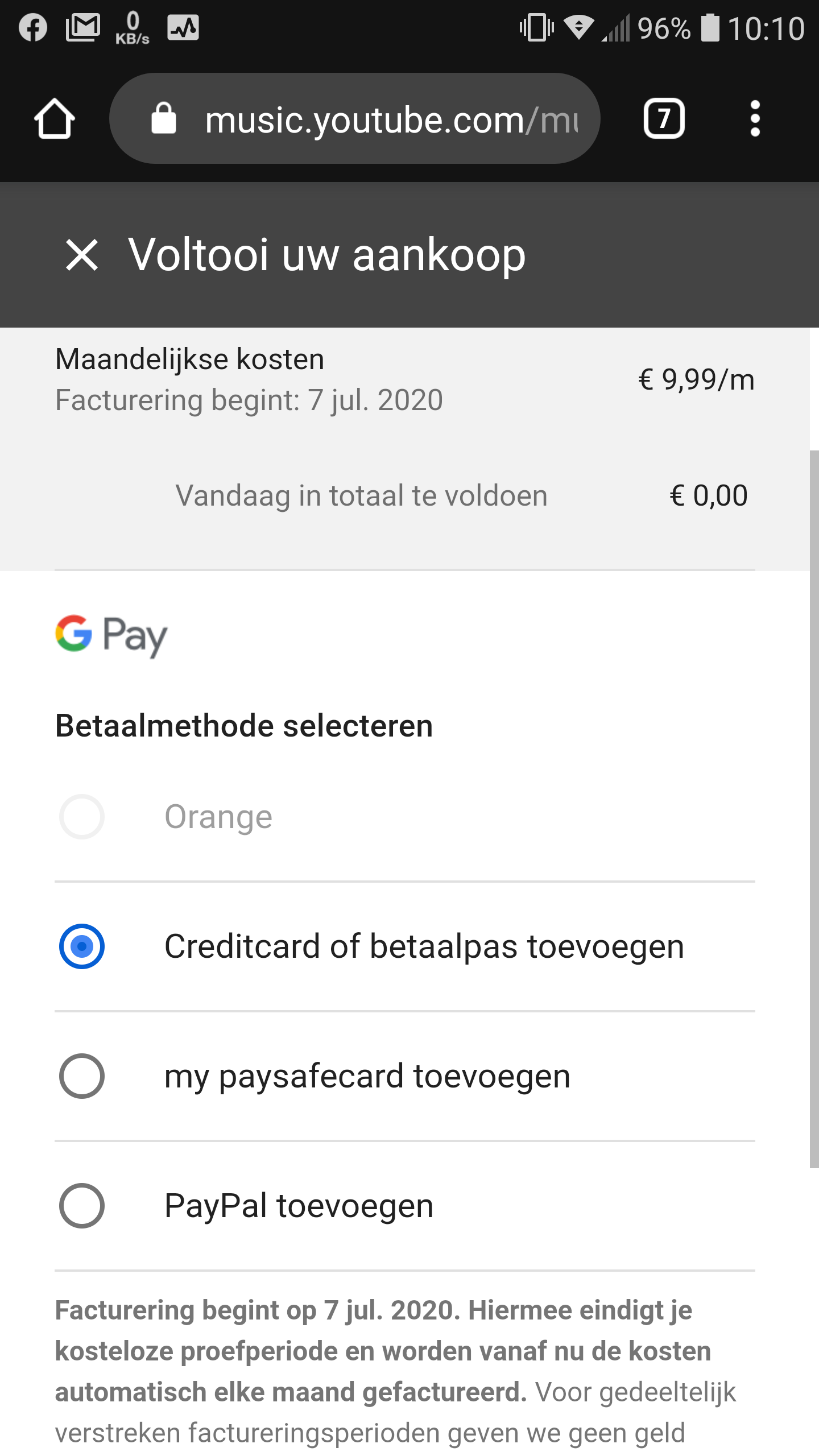Tap the activity monitor status icon
Image resolution: width=819 pixels, height=1456 pixels.
tap(183, 27)
